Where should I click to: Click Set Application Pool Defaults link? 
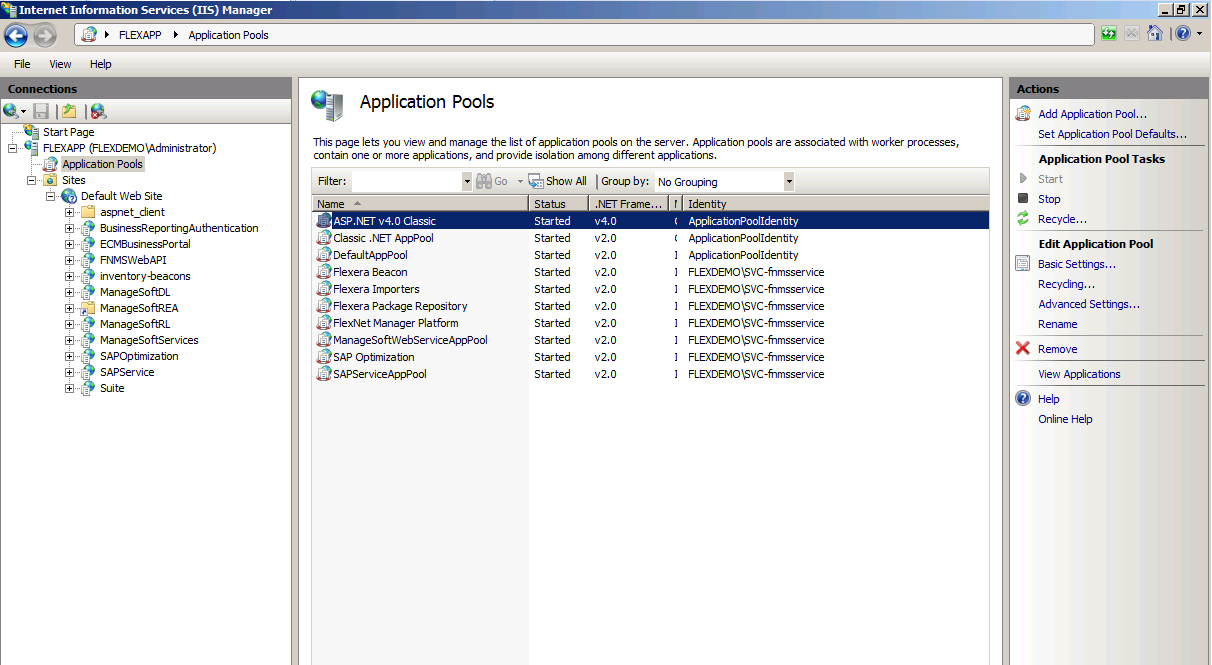coord(1112,134)
